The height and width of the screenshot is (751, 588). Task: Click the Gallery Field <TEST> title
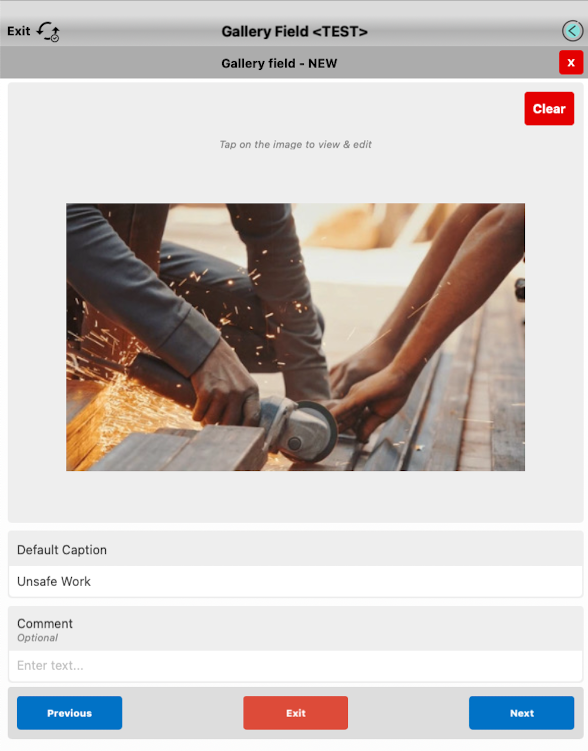pyautogui.click(x=294, y=32)
